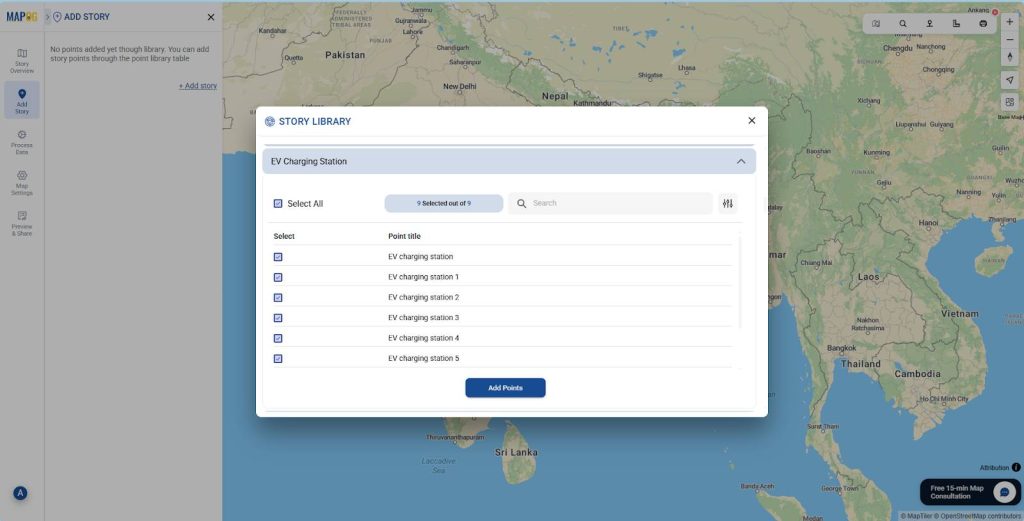Click the add marker pin icon
The image size is (1024, 521).
tap(930, 23)
